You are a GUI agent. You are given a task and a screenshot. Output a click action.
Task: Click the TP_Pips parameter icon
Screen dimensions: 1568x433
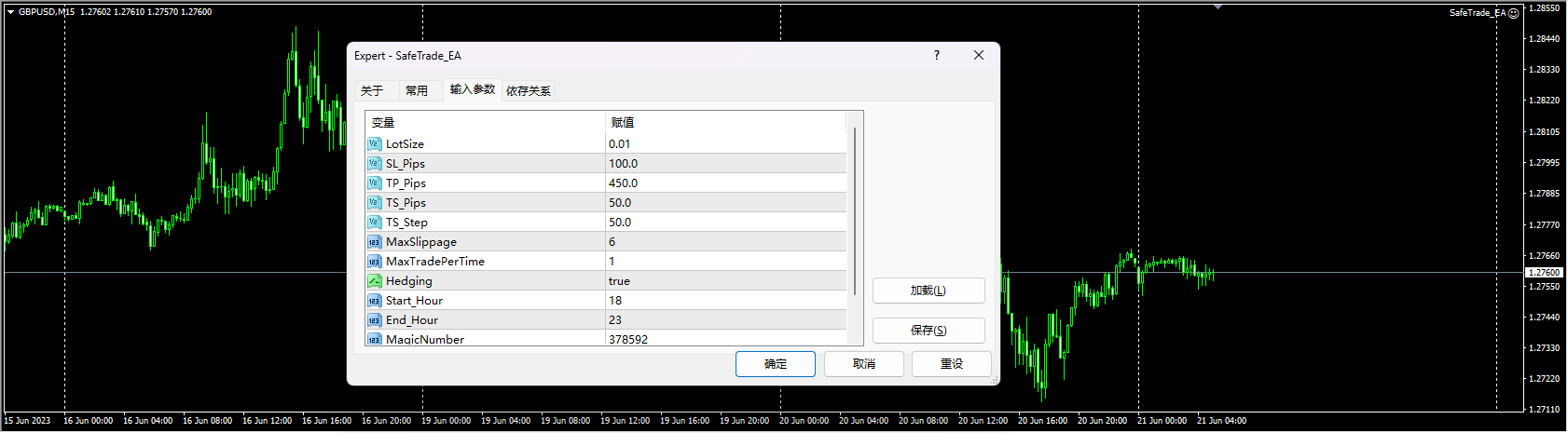pos(374,183)
